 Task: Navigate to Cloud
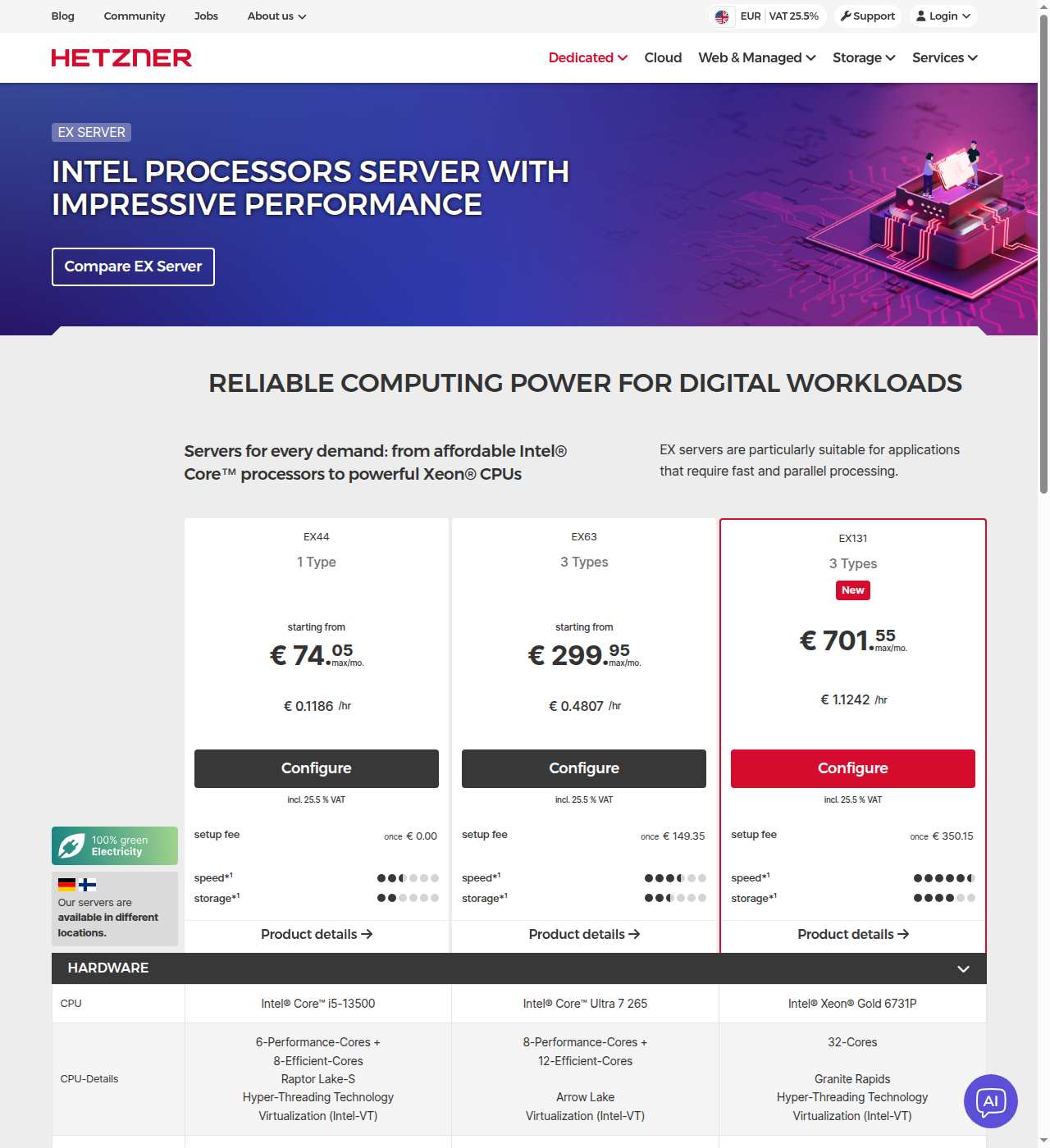663,57
